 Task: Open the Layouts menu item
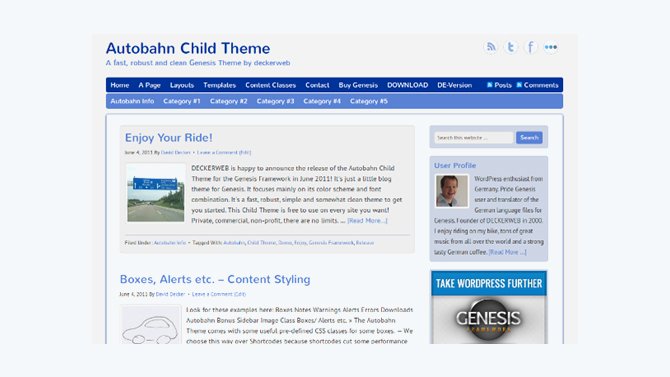tap(182, 85)
